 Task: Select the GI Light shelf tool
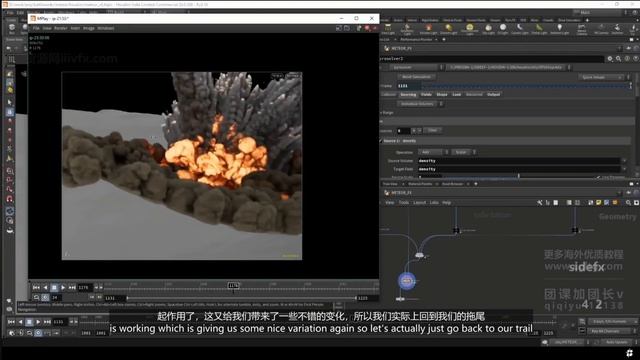[503, 29]
